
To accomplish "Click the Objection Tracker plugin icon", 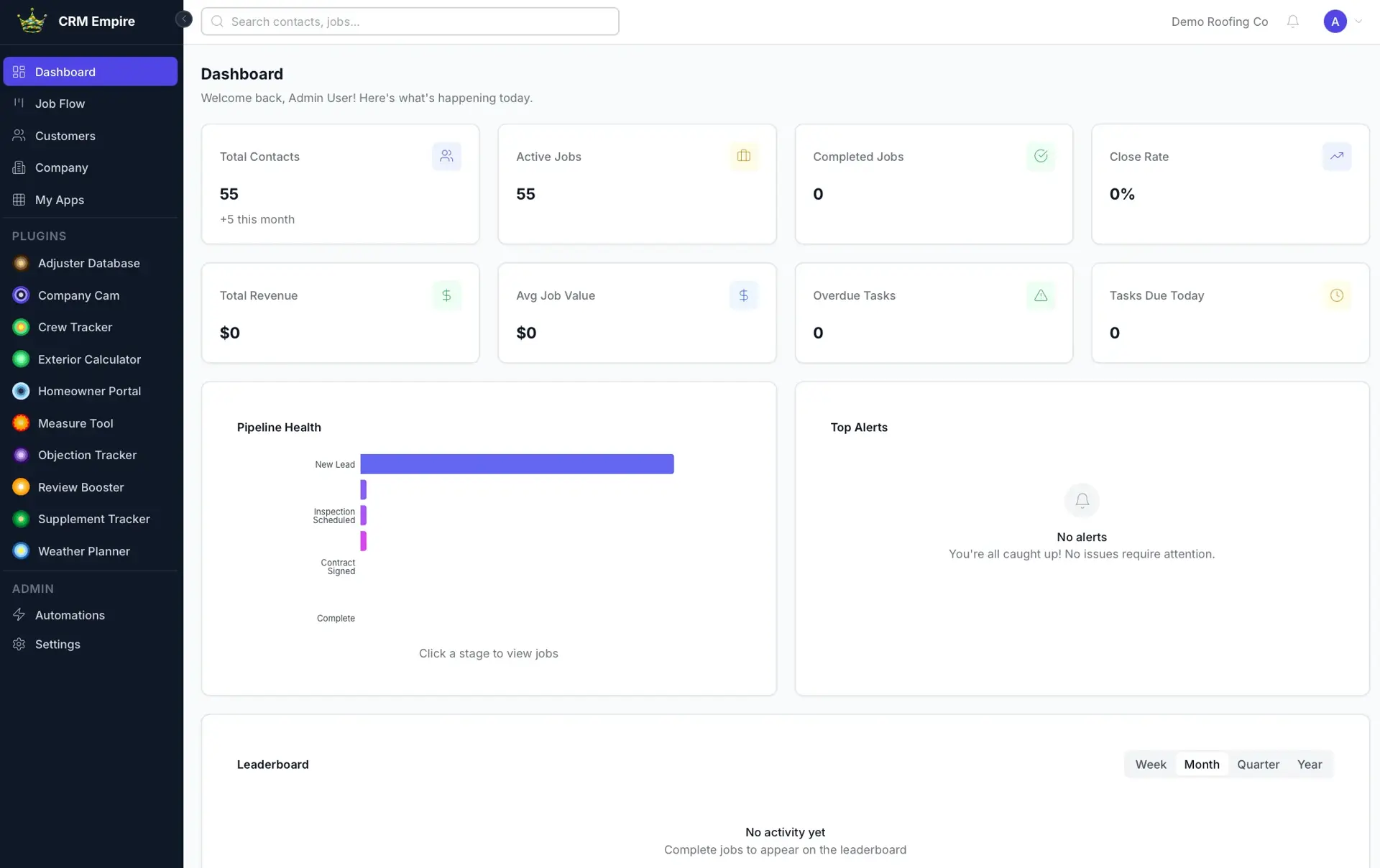I will [21, 455].
